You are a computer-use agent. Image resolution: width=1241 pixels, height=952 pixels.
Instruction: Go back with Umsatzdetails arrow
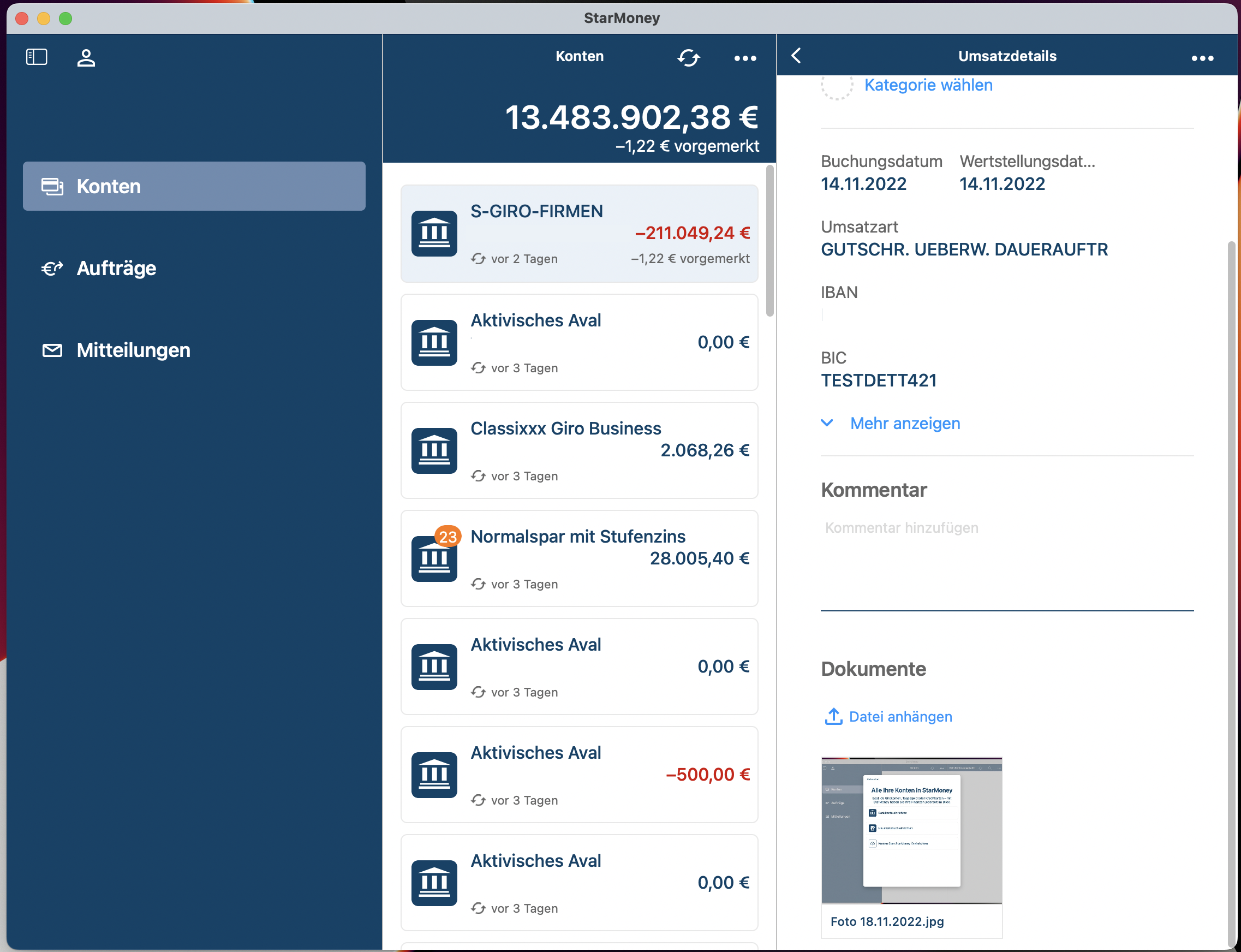point(796,56)
